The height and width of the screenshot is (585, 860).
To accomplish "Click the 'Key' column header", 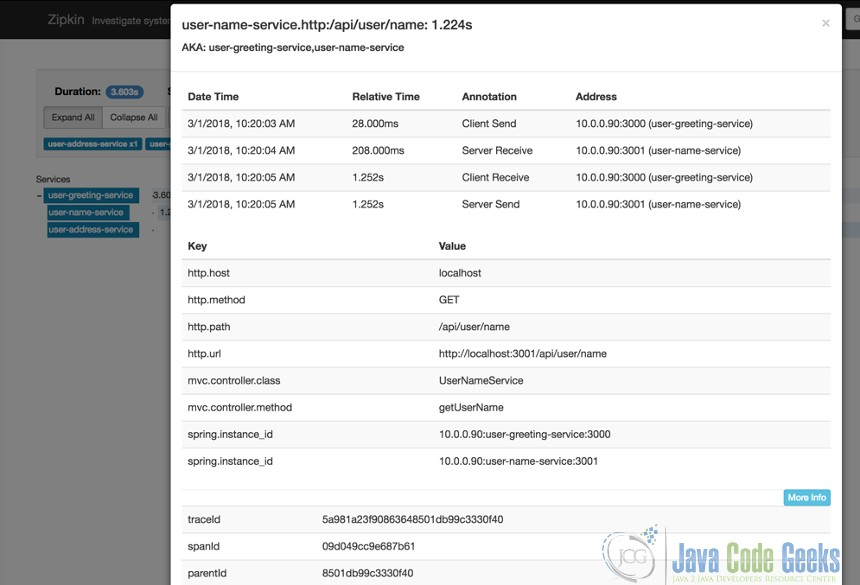I will pos(197,246).
